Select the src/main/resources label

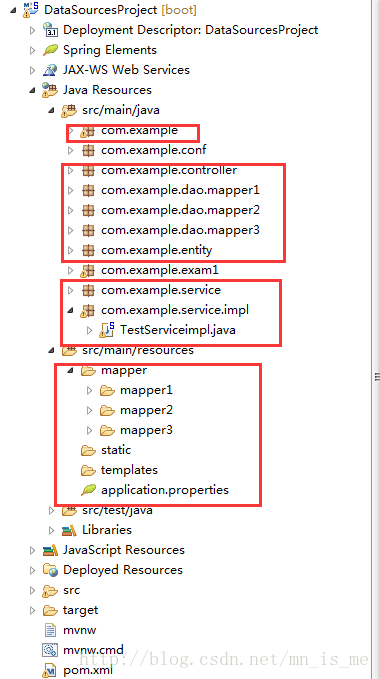(x=138, y=350)
